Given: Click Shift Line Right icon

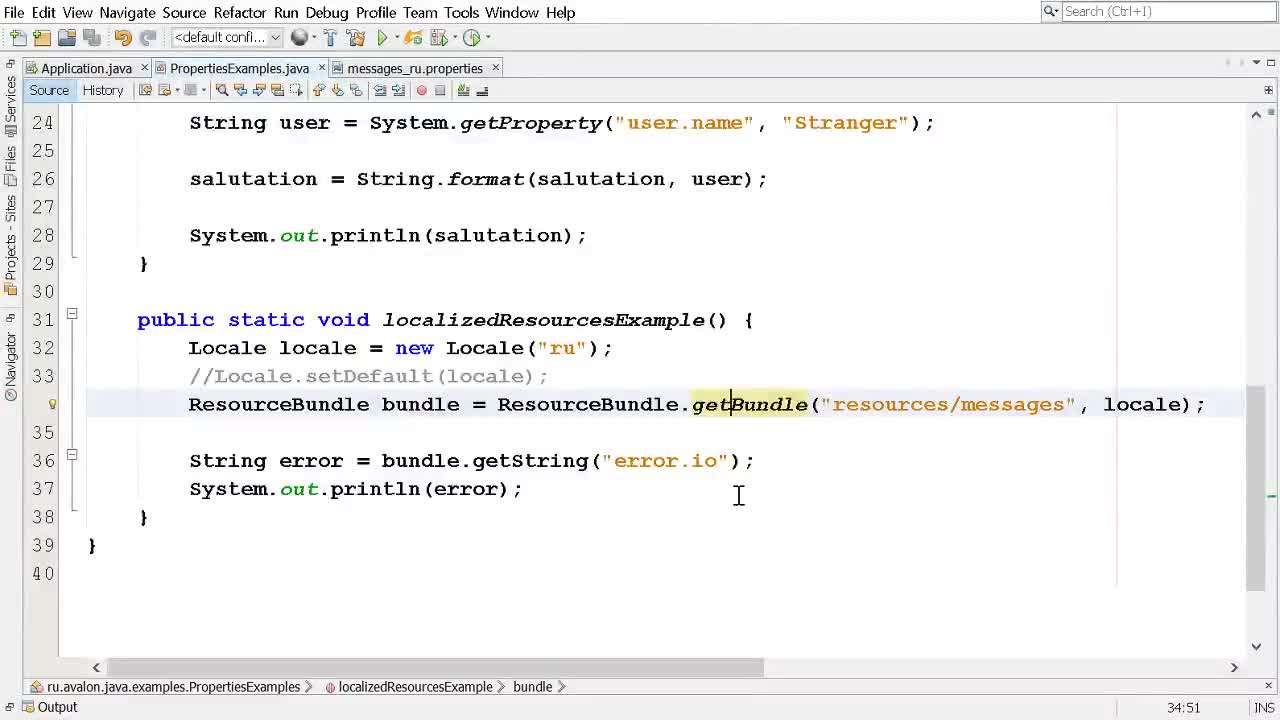Looking at the screenshot, I should pyautogui.click(x=398, y=90).
